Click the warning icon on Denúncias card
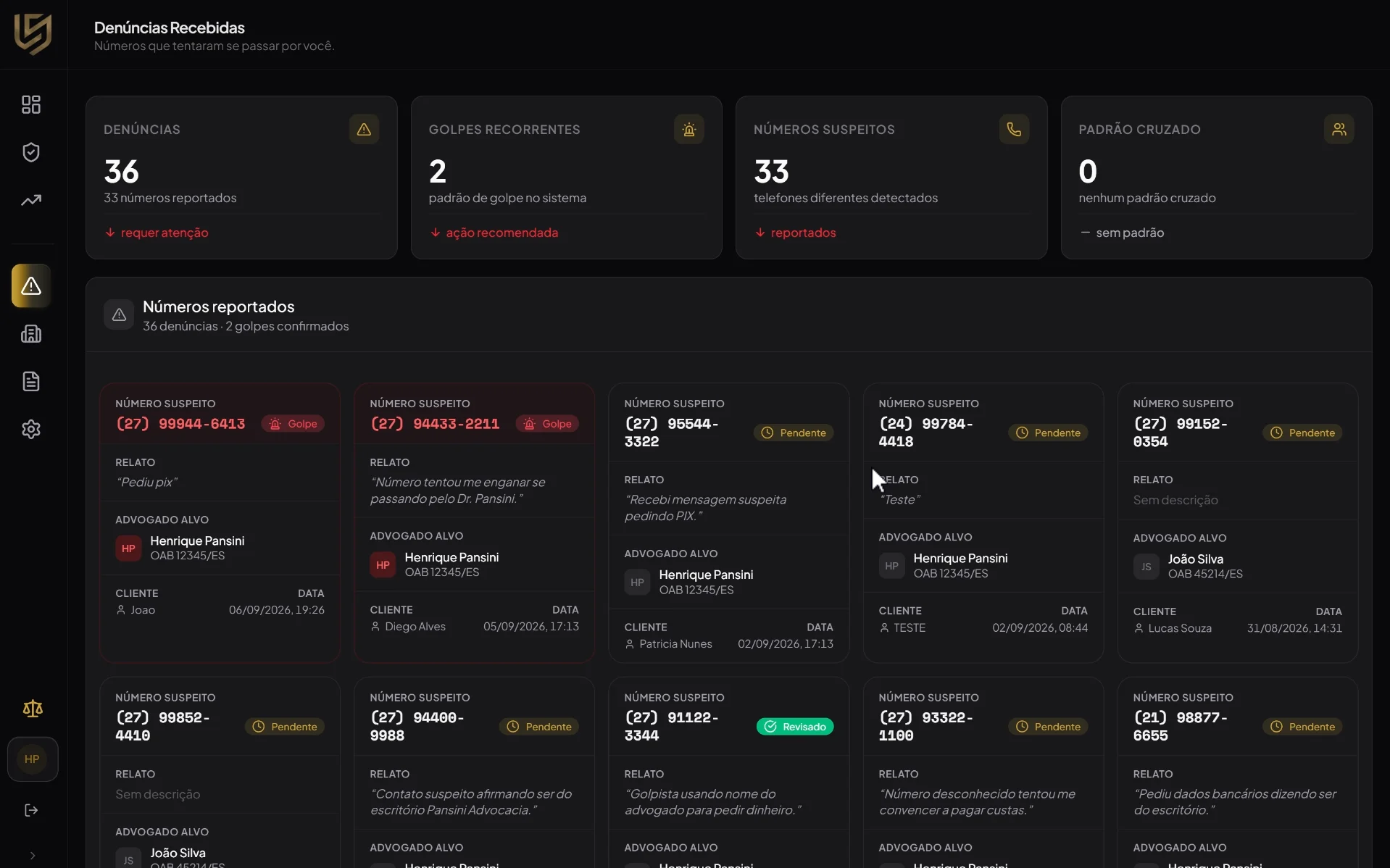This screenshot has height=868, width=1390. point(364,129)
